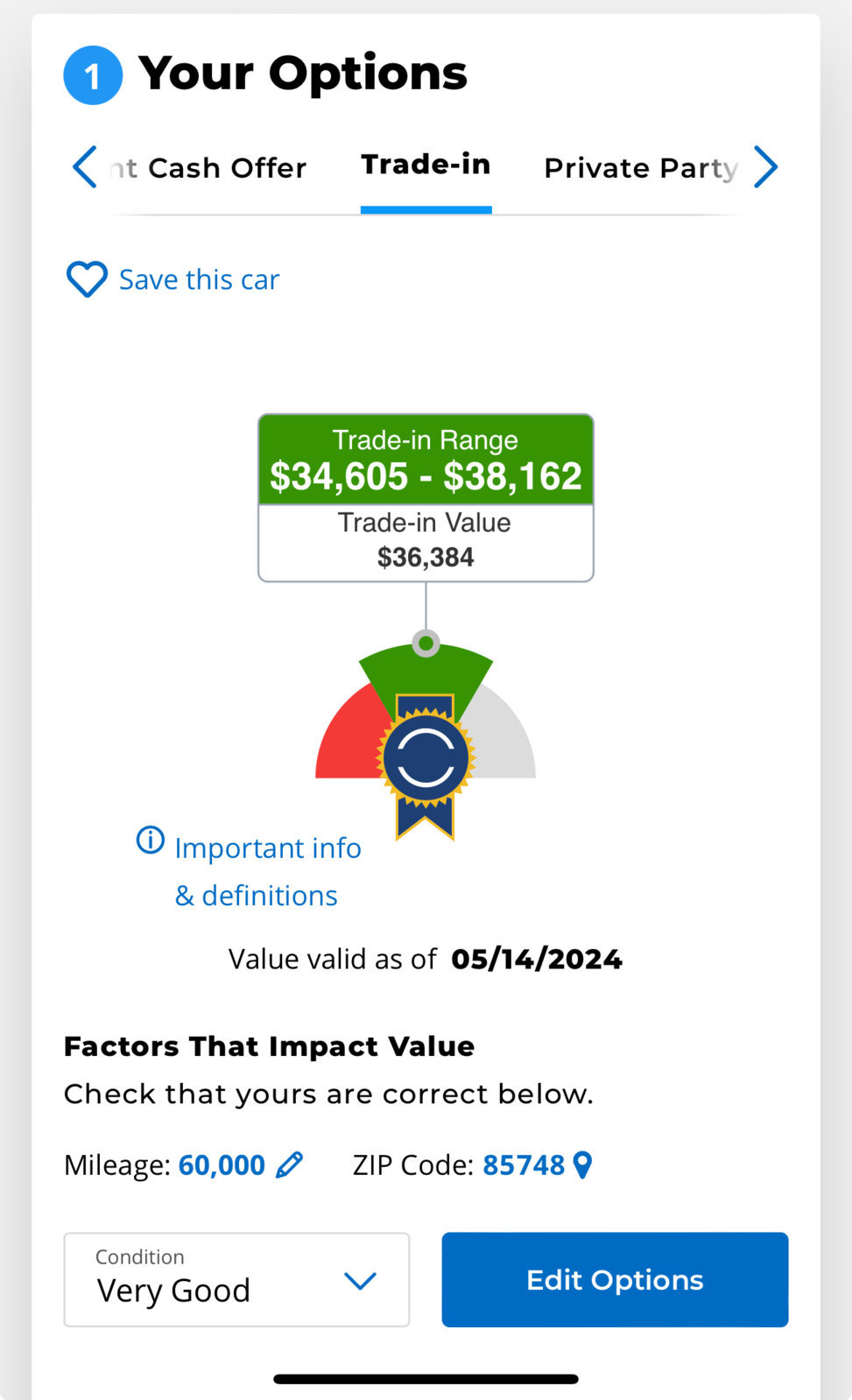This screenshot has height=1400, width=852.
Task: Tap the right arrow in options carousel
Action: click(x=765, y=166)
